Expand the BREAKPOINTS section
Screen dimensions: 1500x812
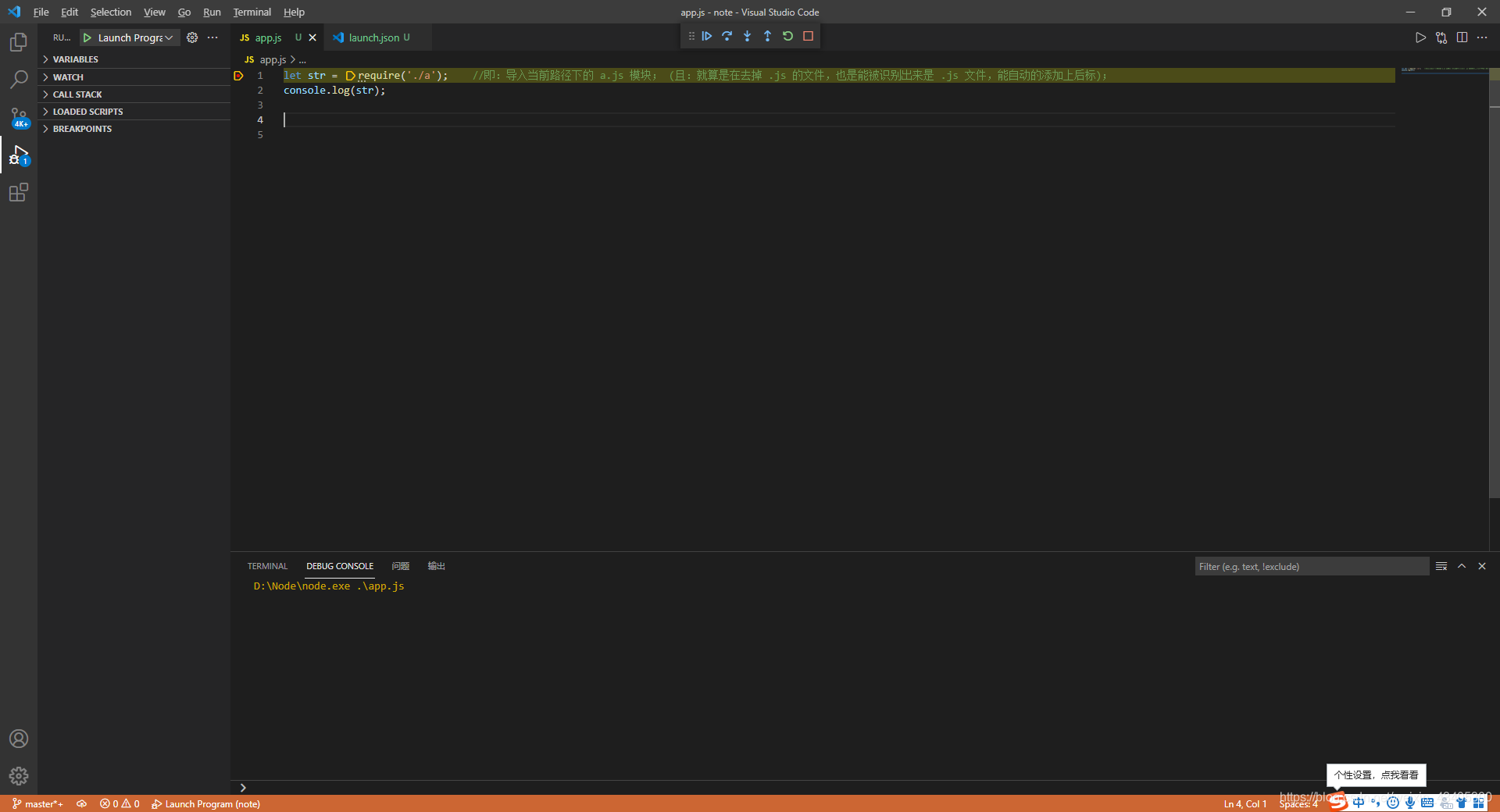(134, 129)
